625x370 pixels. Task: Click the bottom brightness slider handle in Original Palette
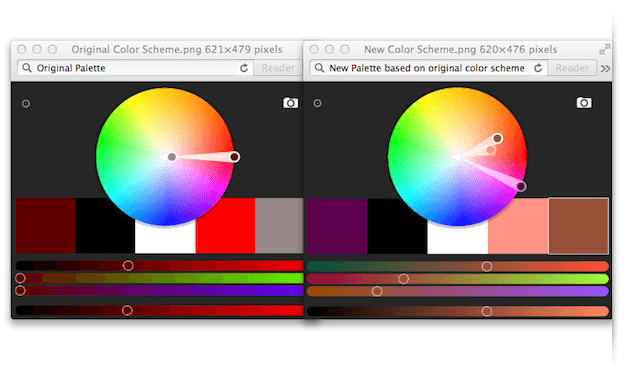point(127,310)
